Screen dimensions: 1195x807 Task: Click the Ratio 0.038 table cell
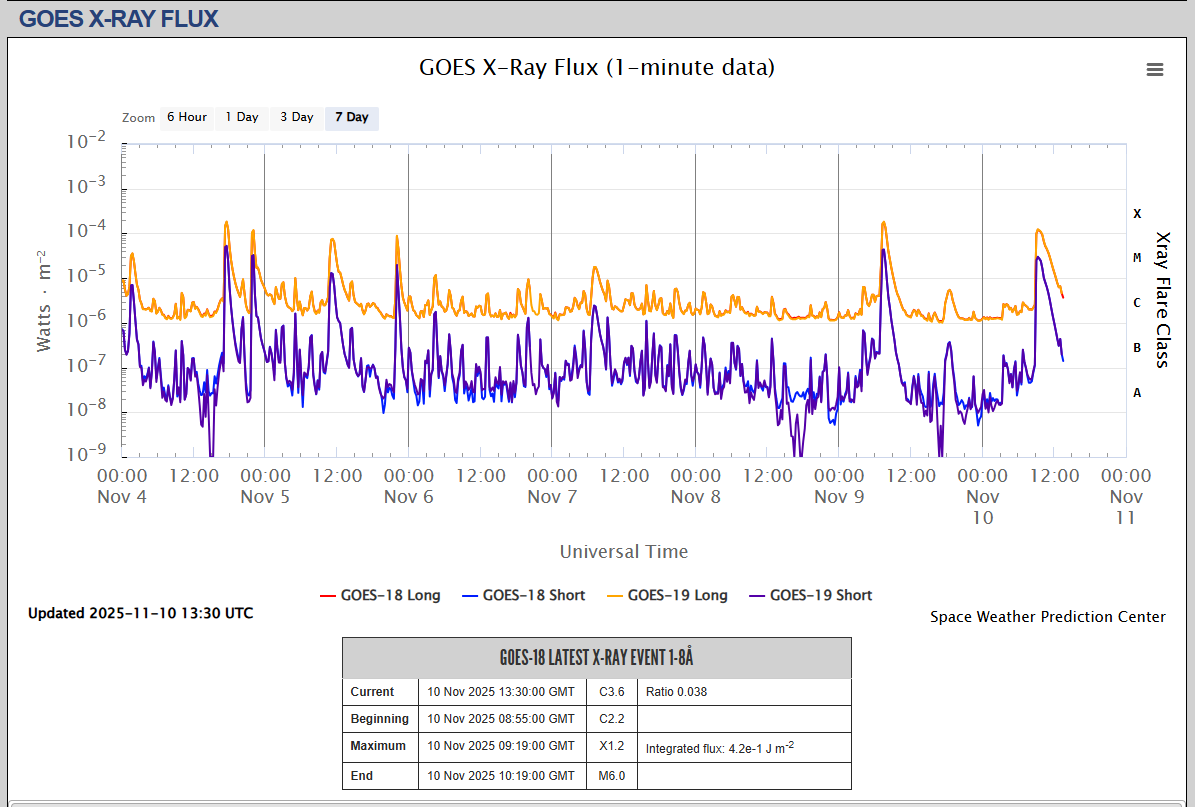[x=676, y=692]
